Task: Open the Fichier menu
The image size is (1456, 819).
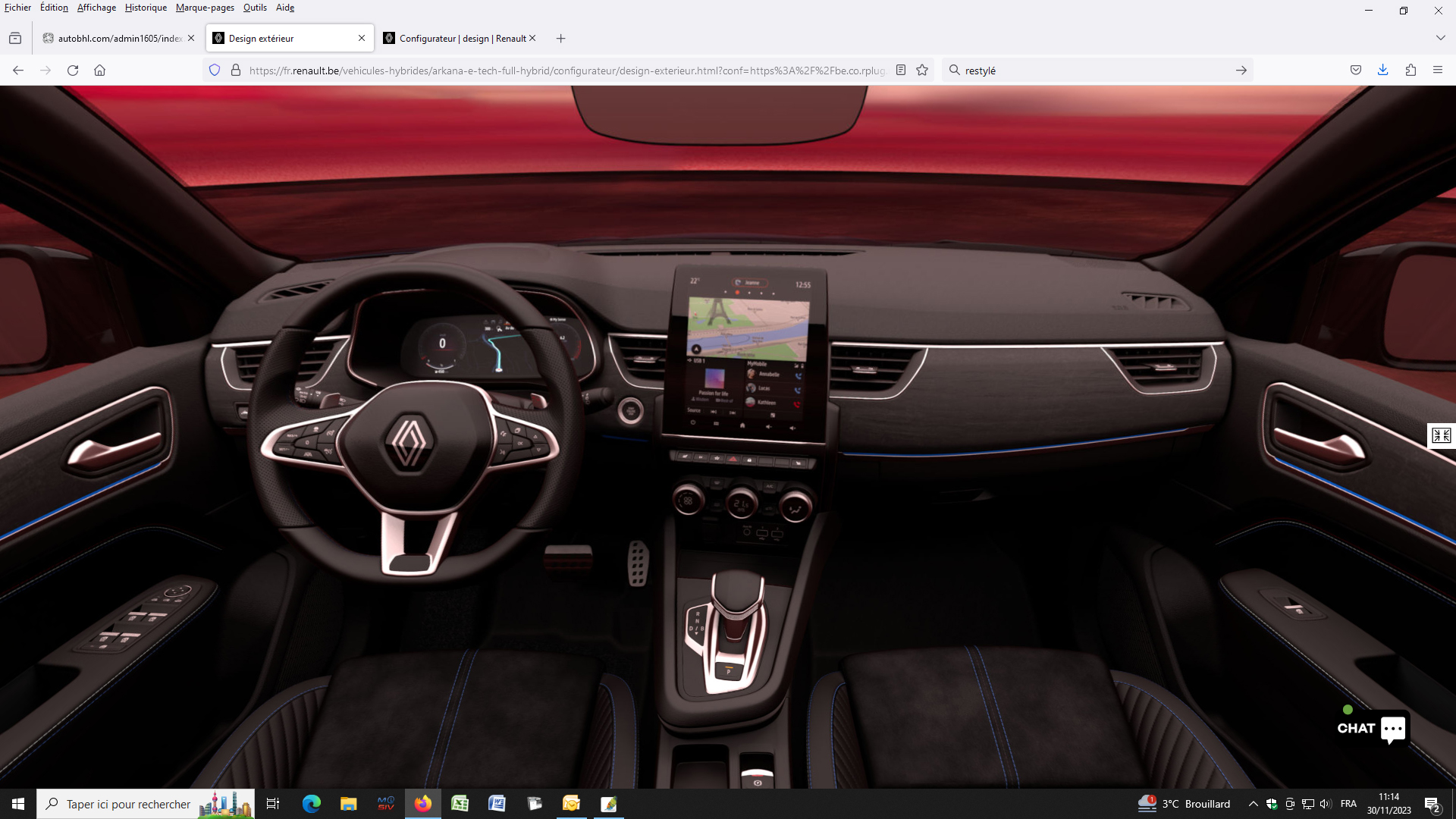Action: coord(17,8)
